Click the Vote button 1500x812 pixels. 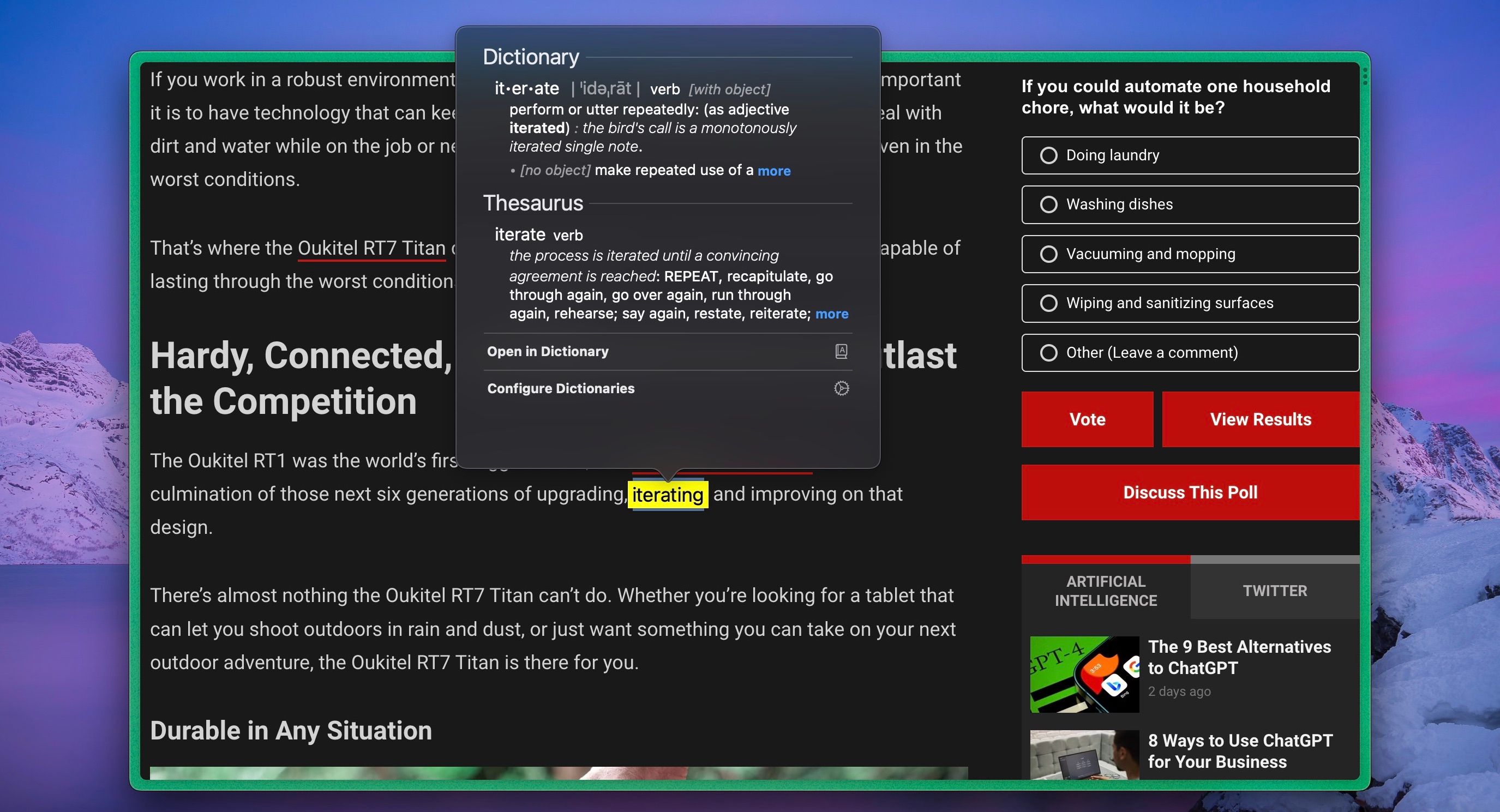1087,419
